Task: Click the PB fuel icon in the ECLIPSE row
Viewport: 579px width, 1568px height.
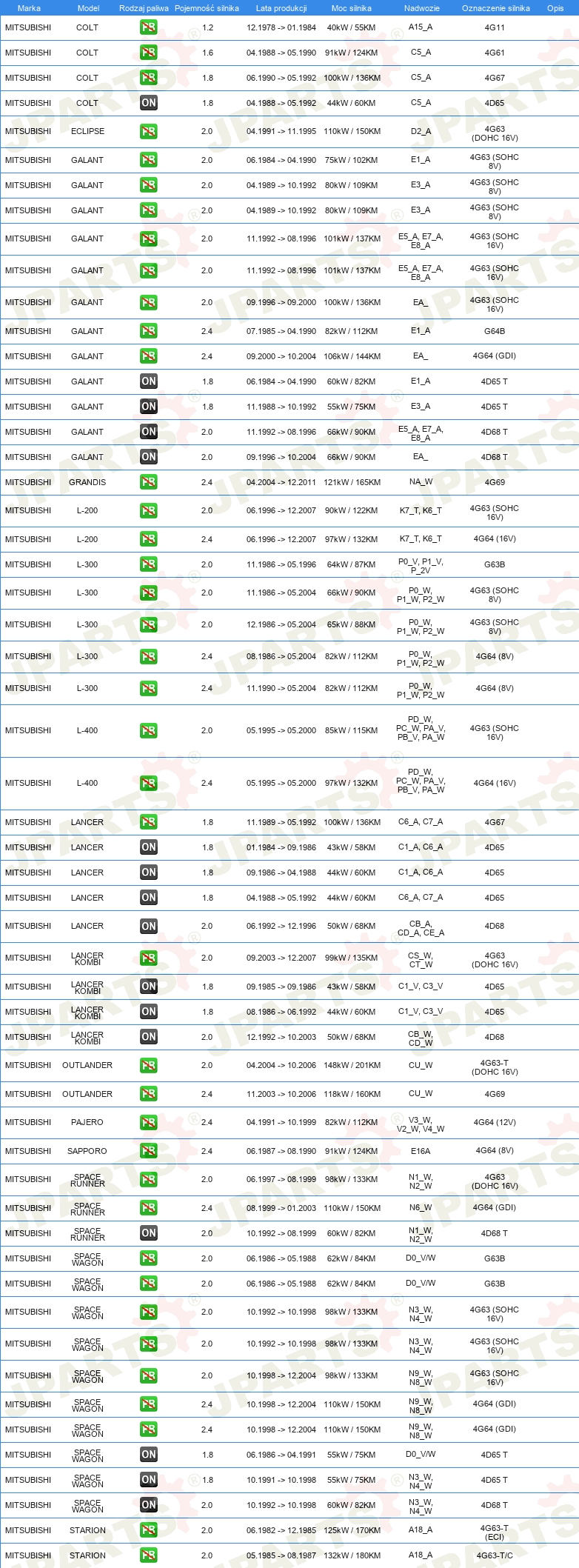Action: coord(149,132)
